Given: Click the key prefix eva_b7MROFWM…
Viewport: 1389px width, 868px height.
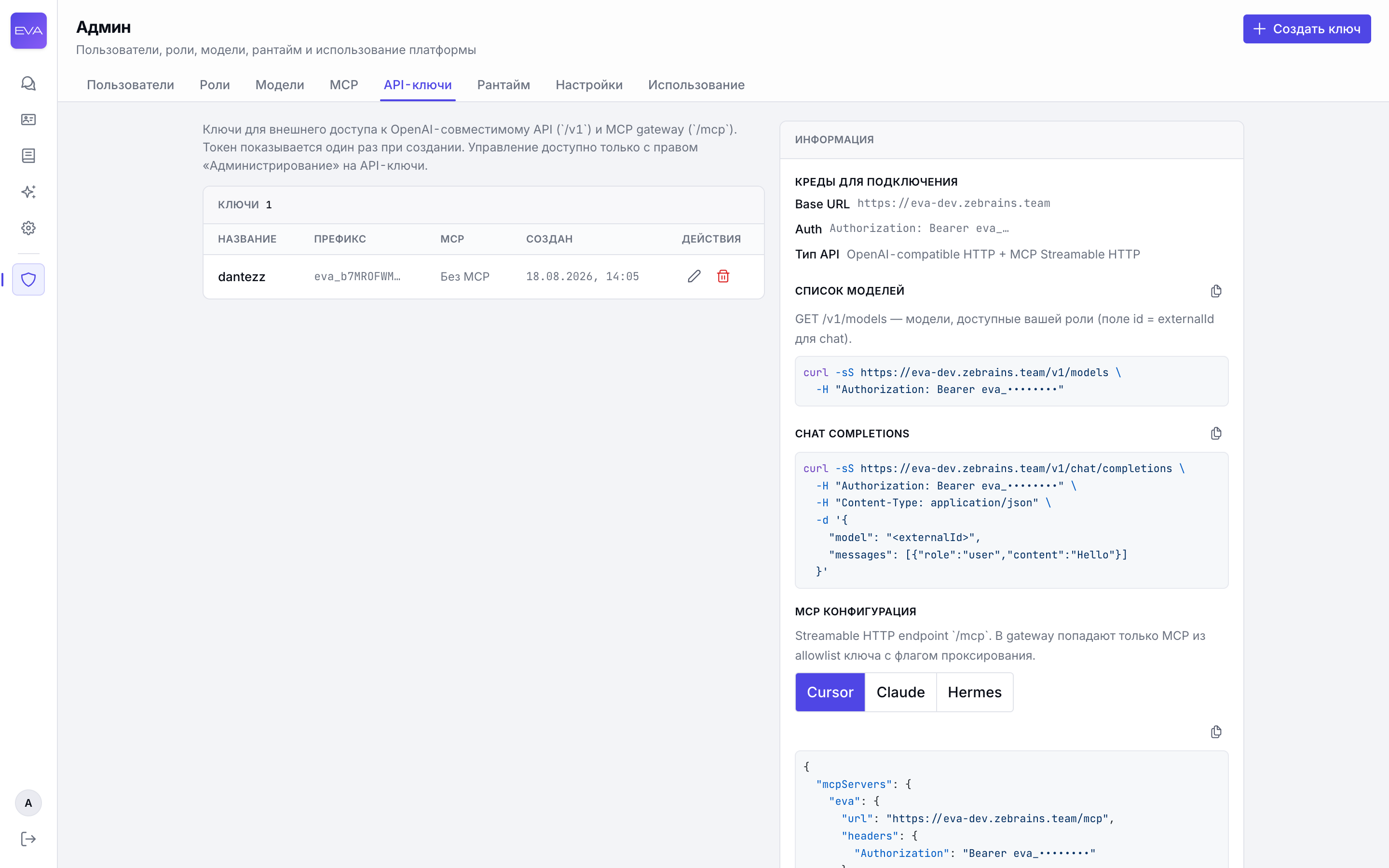Looking at the screenshot, I should pos(357,277).
